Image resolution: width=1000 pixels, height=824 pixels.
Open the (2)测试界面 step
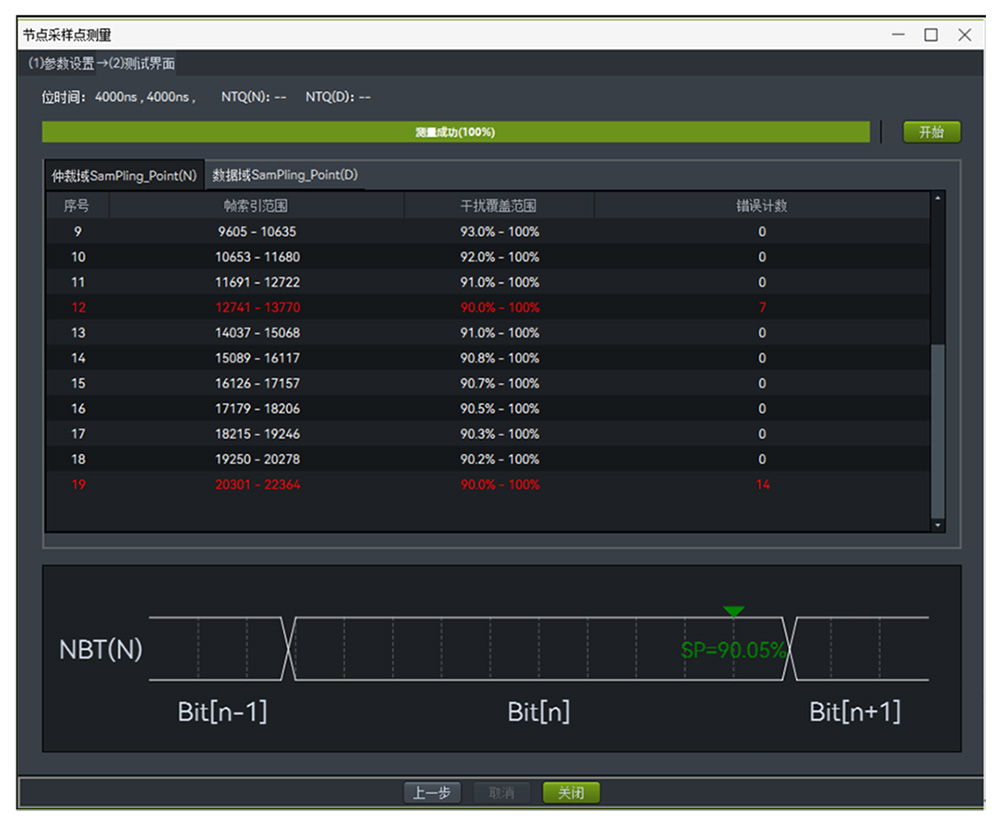[142, 64]
